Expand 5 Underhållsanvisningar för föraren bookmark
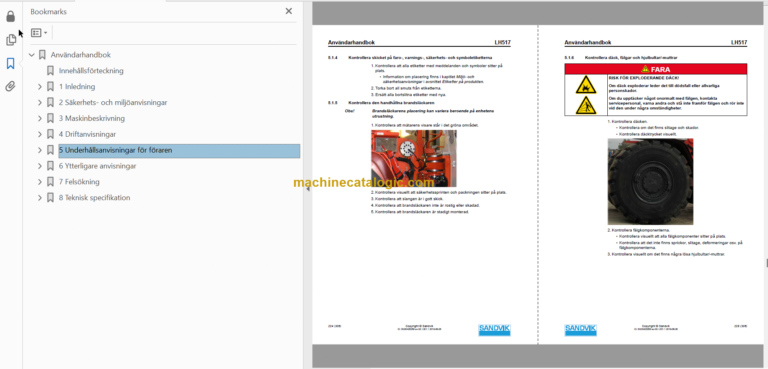Screen dimensions: 768x369 [40, 150]
